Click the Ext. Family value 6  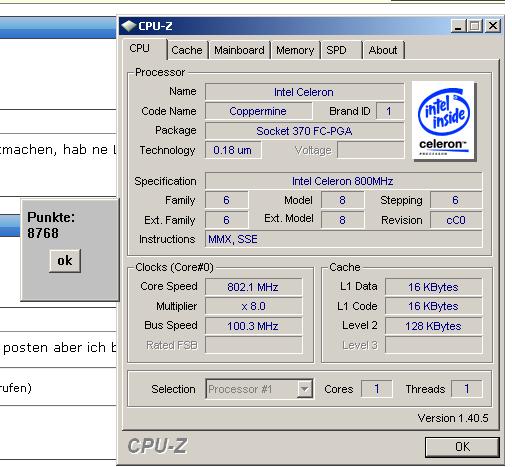[227, 220]
